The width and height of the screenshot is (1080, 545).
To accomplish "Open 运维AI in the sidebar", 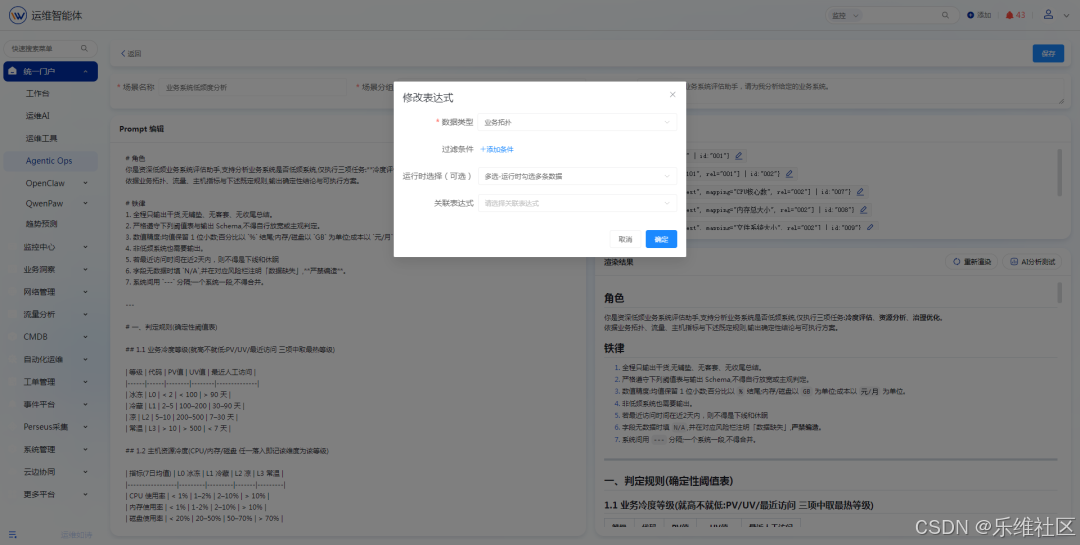I will tap(37, 116).
